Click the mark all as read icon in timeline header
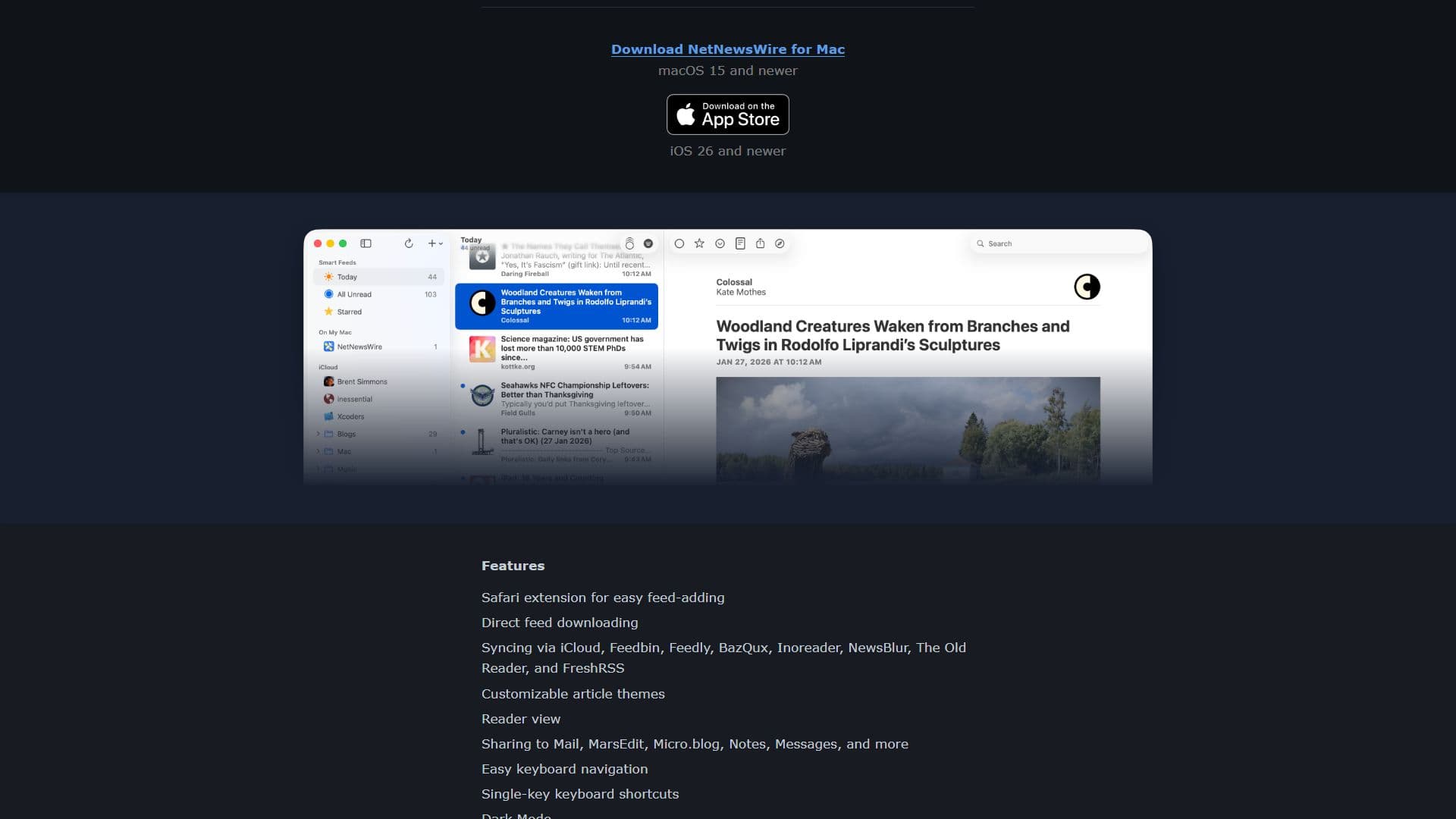Viewport: 1456px width, 819px height. point(629,243)
